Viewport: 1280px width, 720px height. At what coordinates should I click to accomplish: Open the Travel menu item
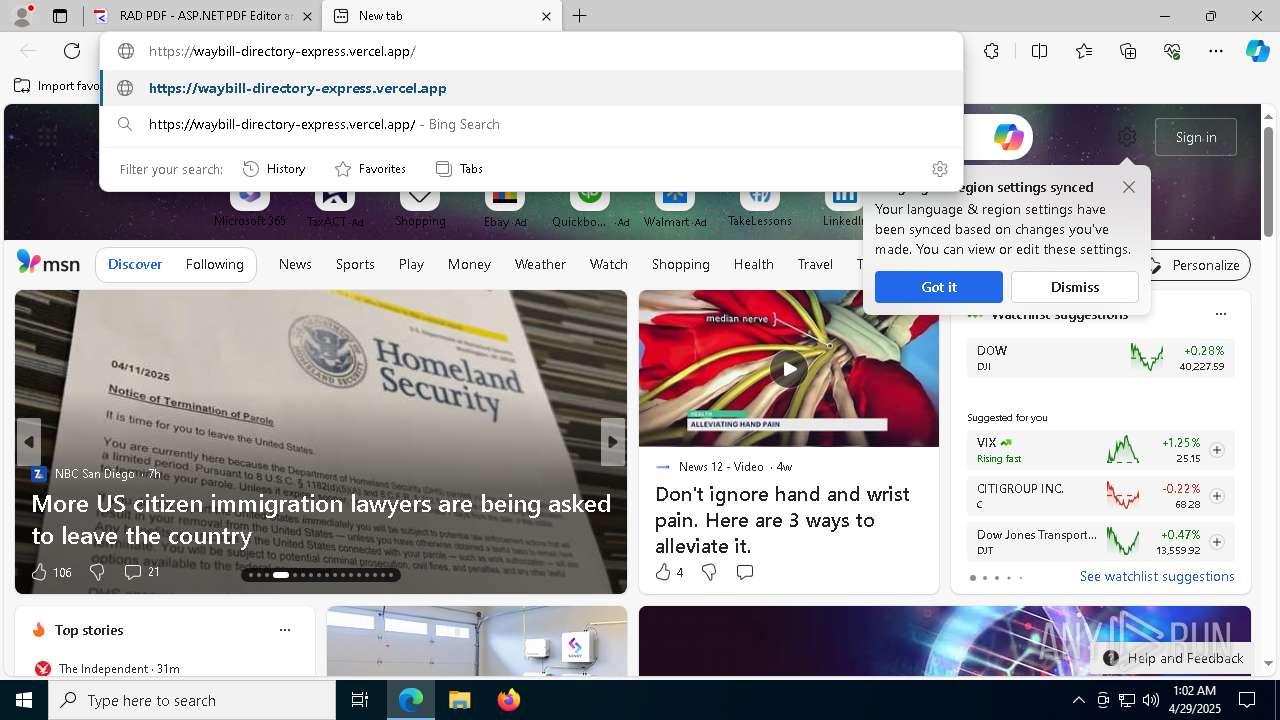[815, 264]
